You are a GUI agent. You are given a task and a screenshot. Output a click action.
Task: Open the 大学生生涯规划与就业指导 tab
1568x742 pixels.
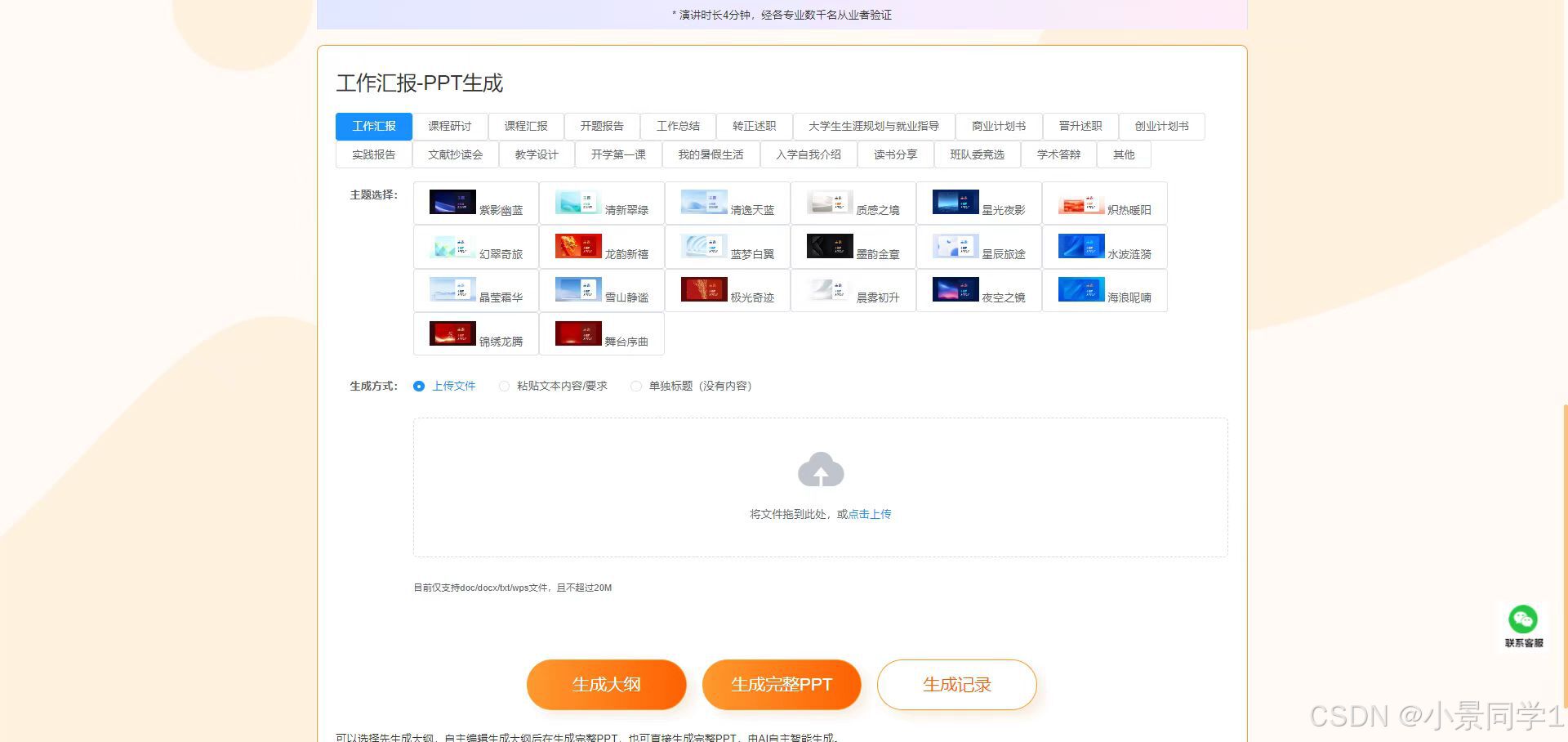tap(874, 127)
